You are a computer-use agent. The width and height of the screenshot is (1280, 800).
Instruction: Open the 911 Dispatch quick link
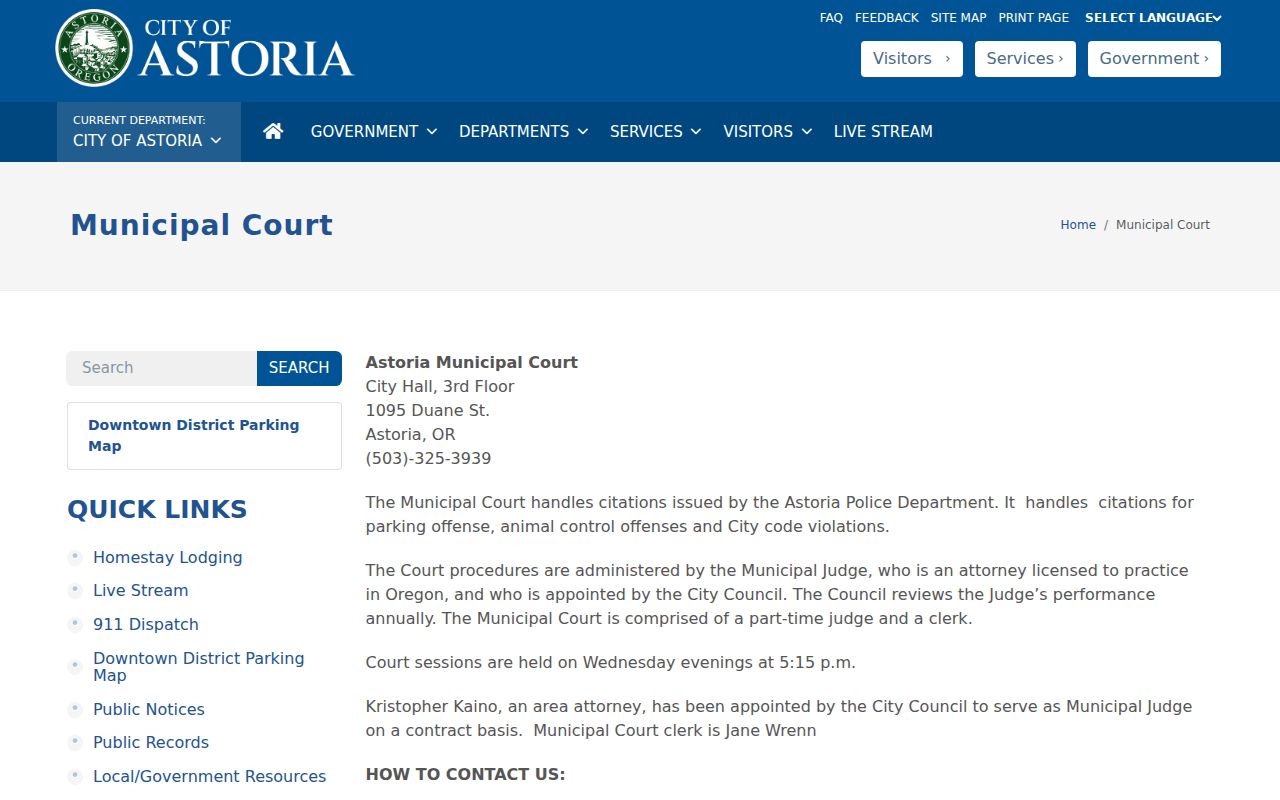(x=146, y=624)
